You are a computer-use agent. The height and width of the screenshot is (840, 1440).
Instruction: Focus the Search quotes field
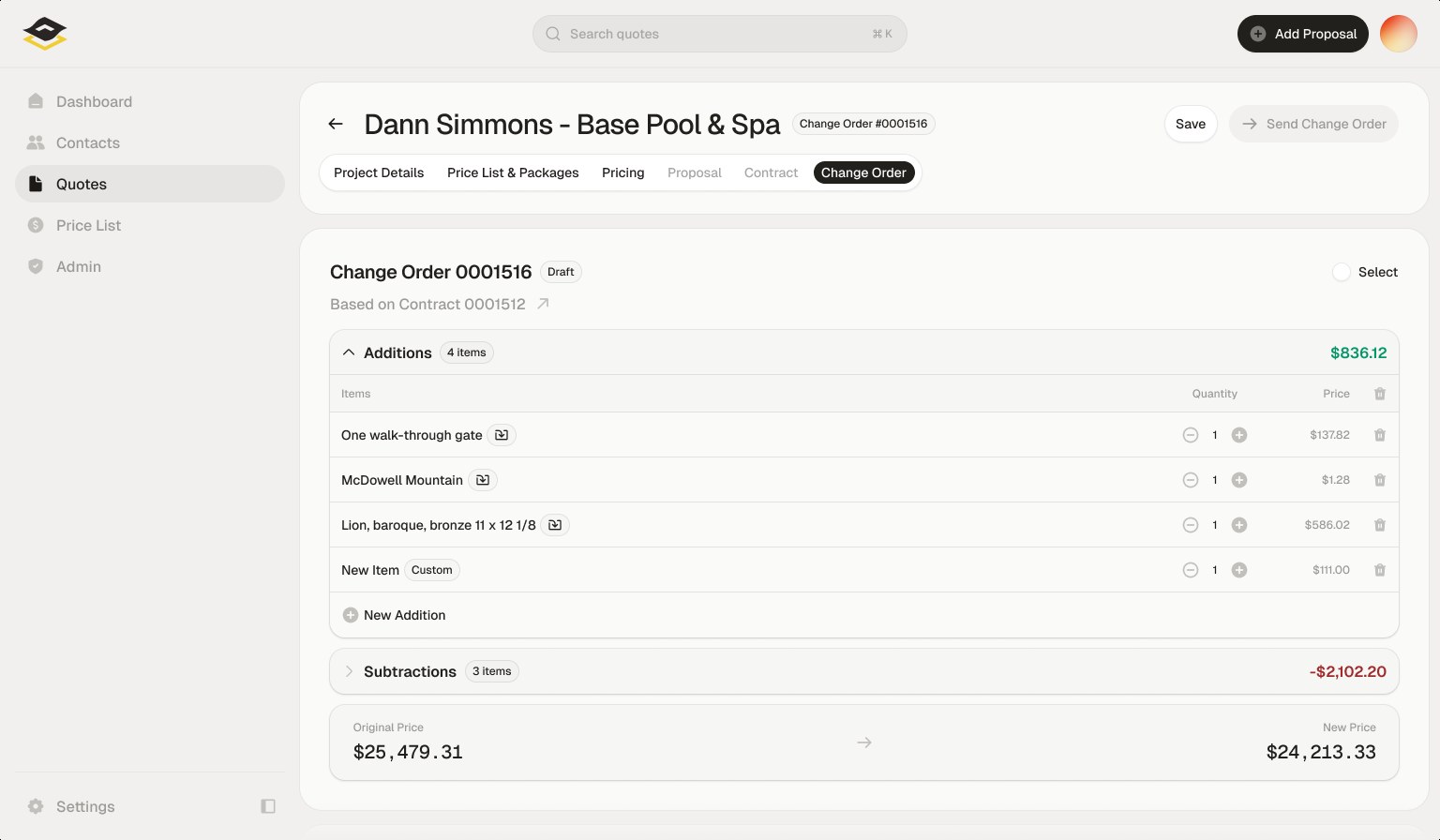point(720,34)
